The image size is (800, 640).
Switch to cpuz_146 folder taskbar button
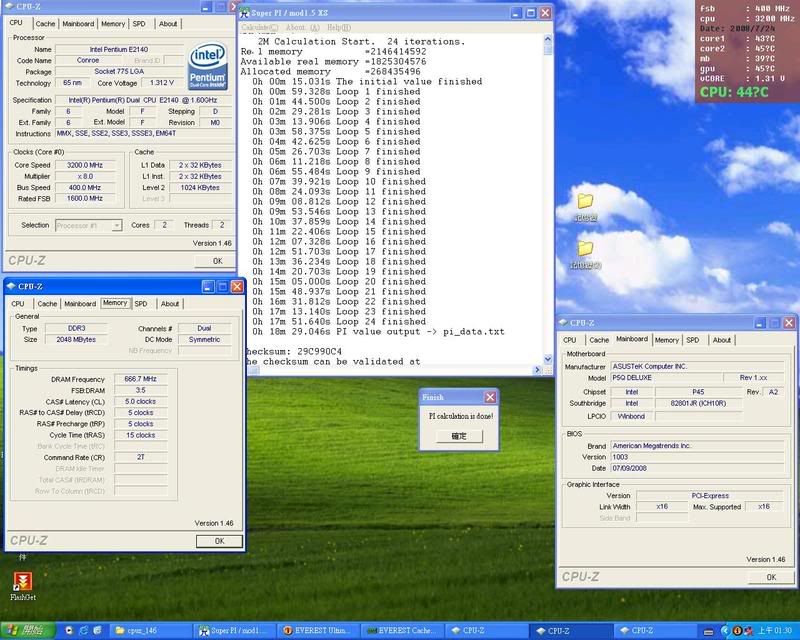coord(150,631)
